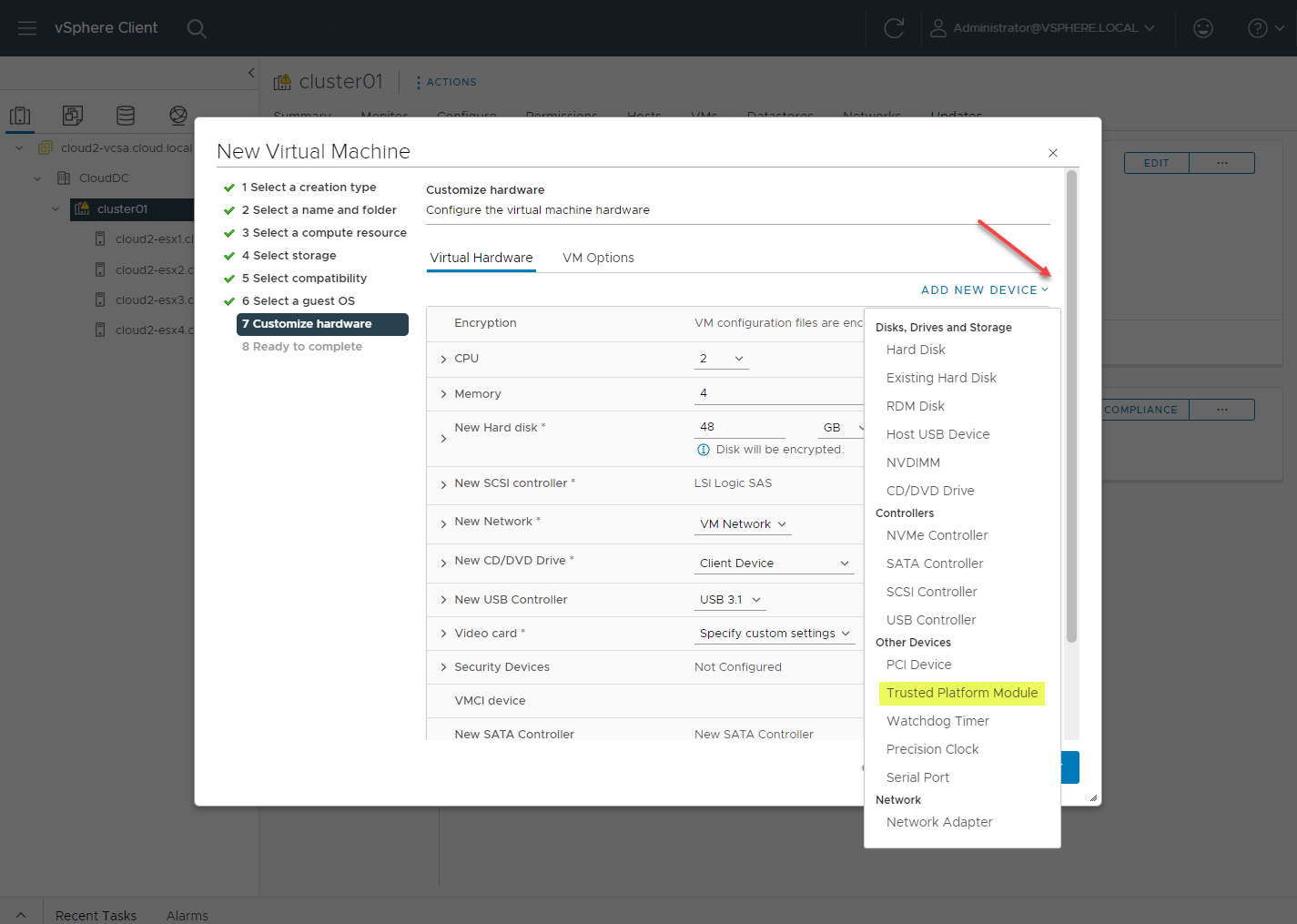1297x924 pixels.
Task: Select cluster01 in the inventory tree
Action: (x=122, y=208)
